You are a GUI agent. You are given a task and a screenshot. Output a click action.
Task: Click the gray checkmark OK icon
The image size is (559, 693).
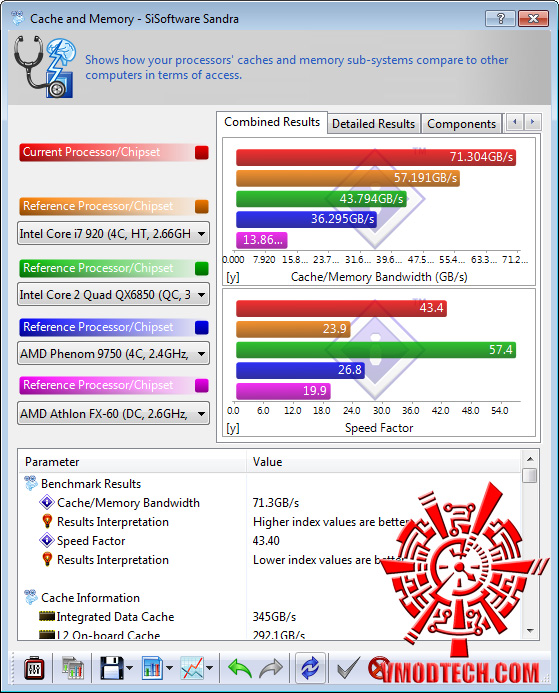coord(347,668)
